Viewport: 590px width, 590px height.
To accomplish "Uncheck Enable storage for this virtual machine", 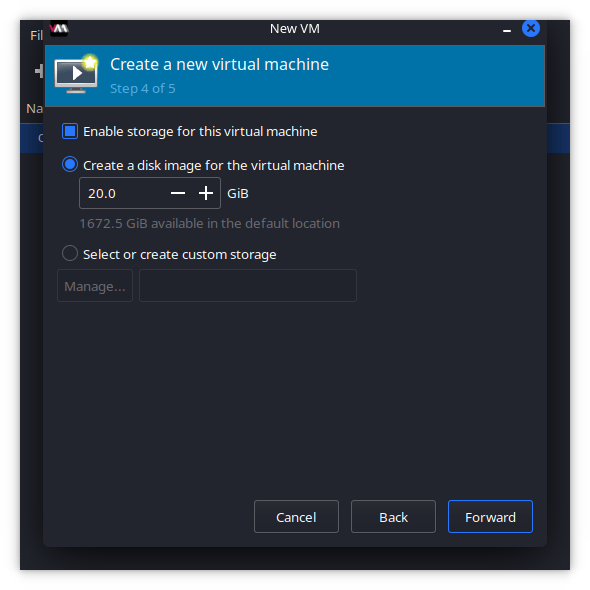I will pyautogui.click(x=70, y=131).
